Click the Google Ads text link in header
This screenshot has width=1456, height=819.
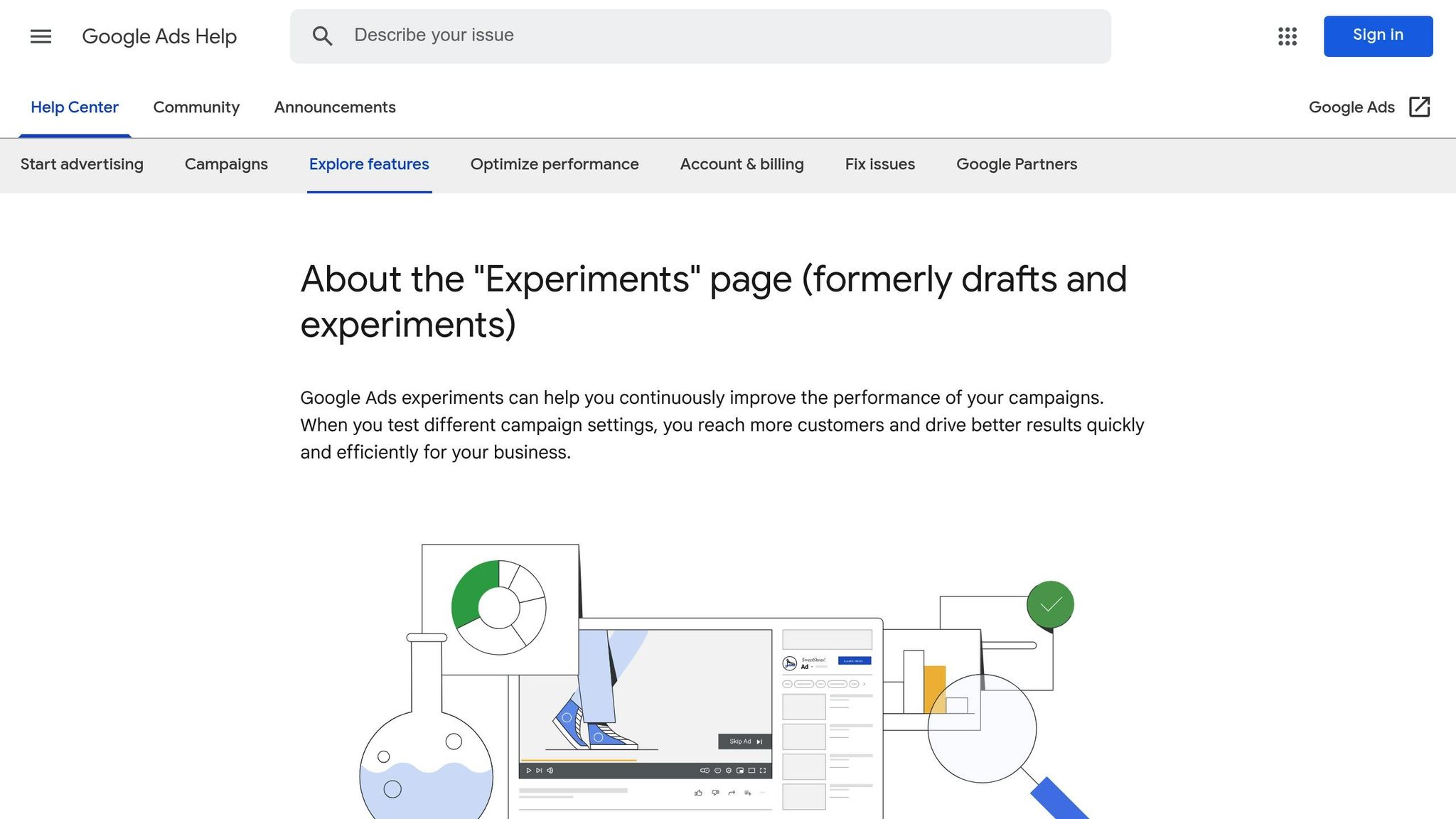(x=1351, y=107)
